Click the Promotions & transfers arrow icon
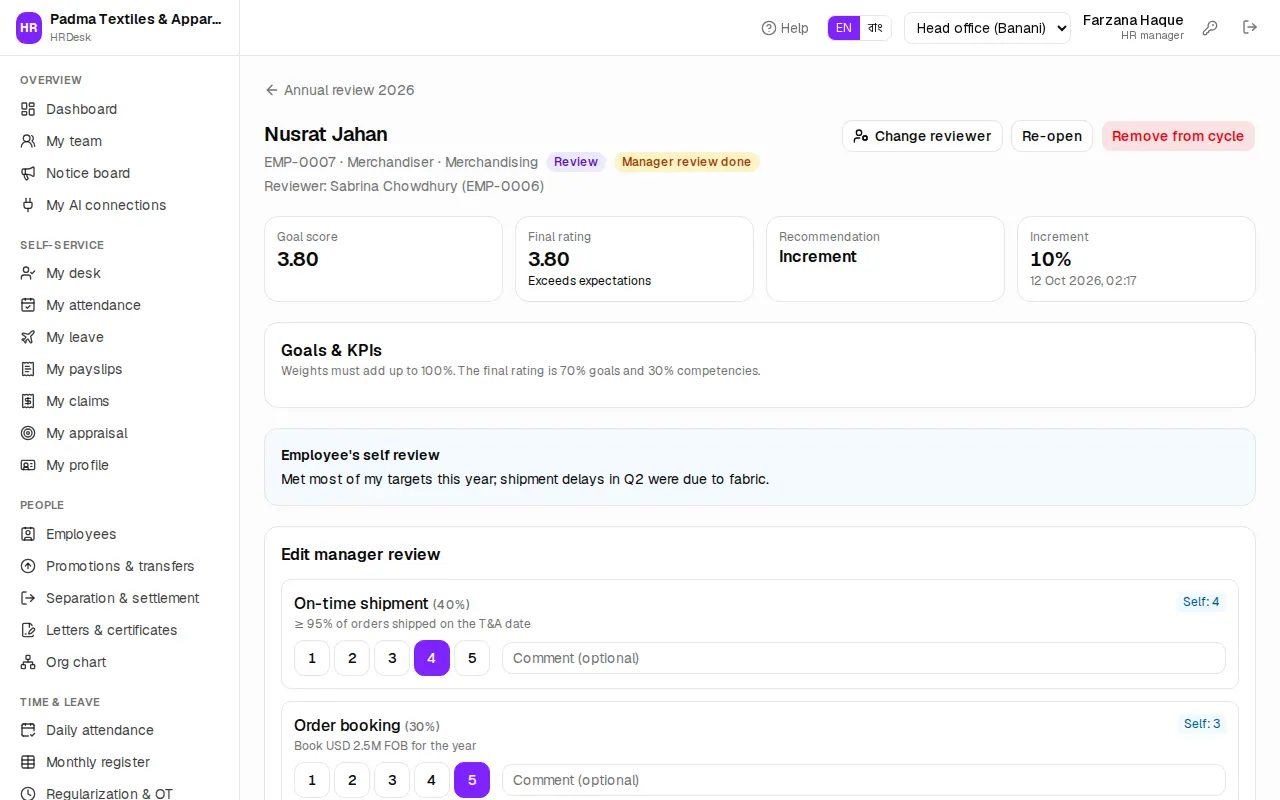 [28, 566]
